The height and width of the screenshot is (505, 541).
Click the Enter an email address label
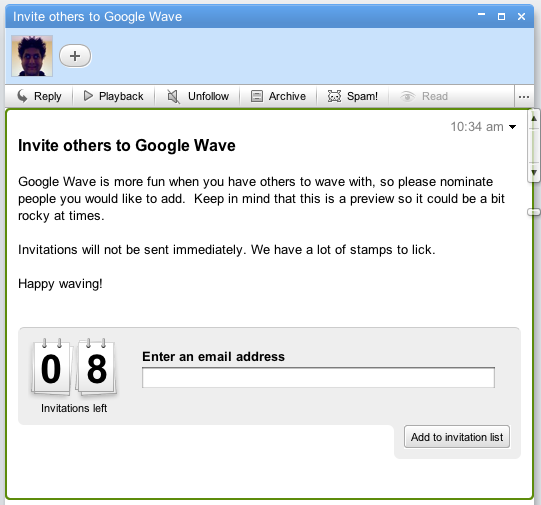(214, 356)
